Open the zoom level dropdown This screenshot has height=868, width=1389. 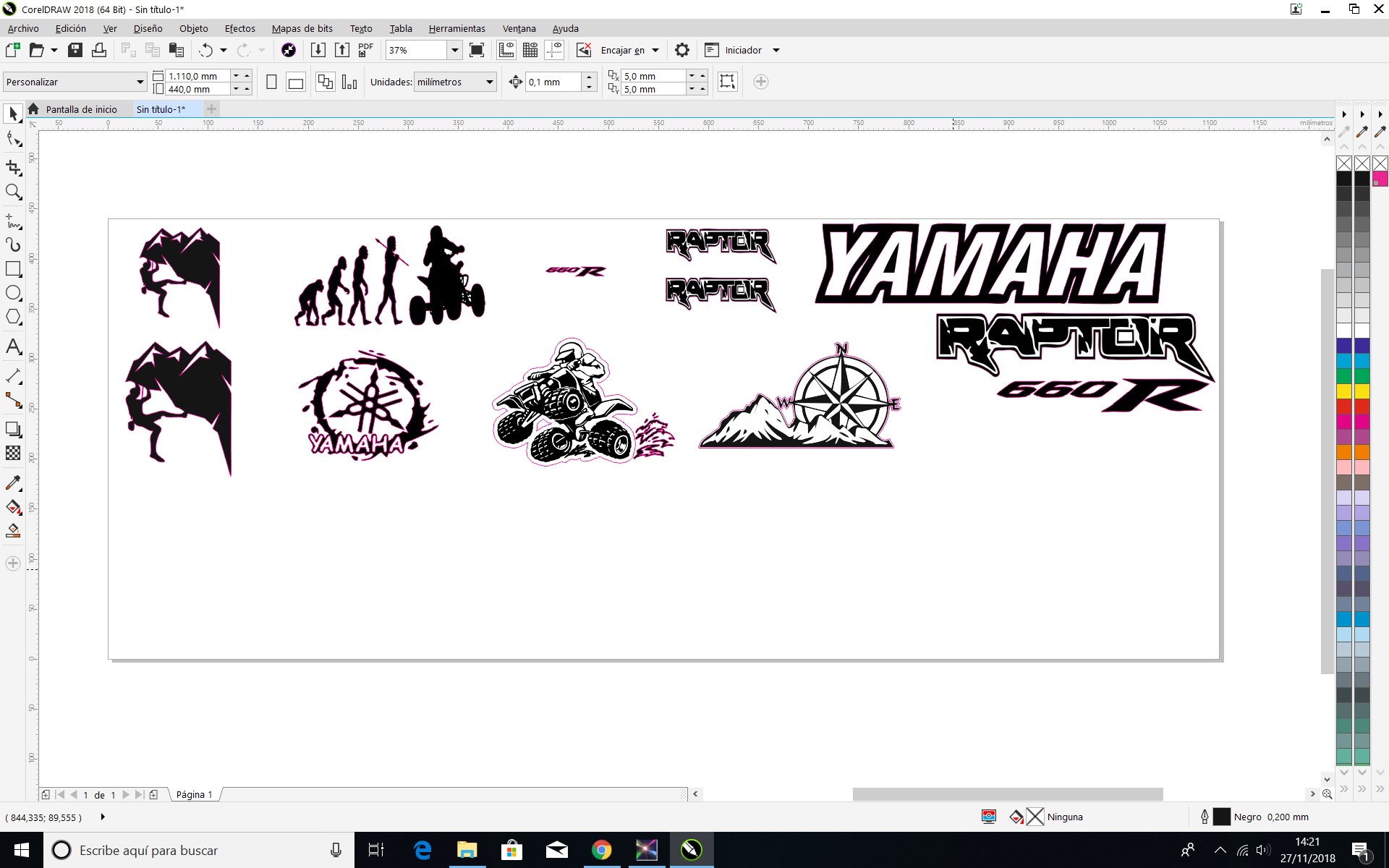tap(455, 50)
